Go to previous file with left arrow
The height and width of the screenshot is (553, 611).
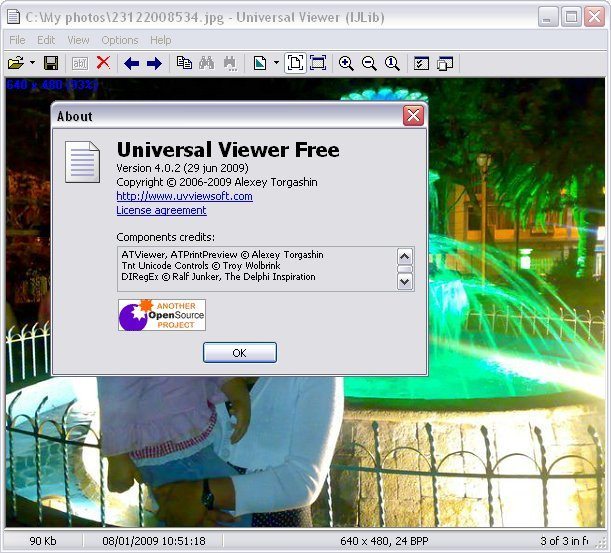[x=132, y=63]
